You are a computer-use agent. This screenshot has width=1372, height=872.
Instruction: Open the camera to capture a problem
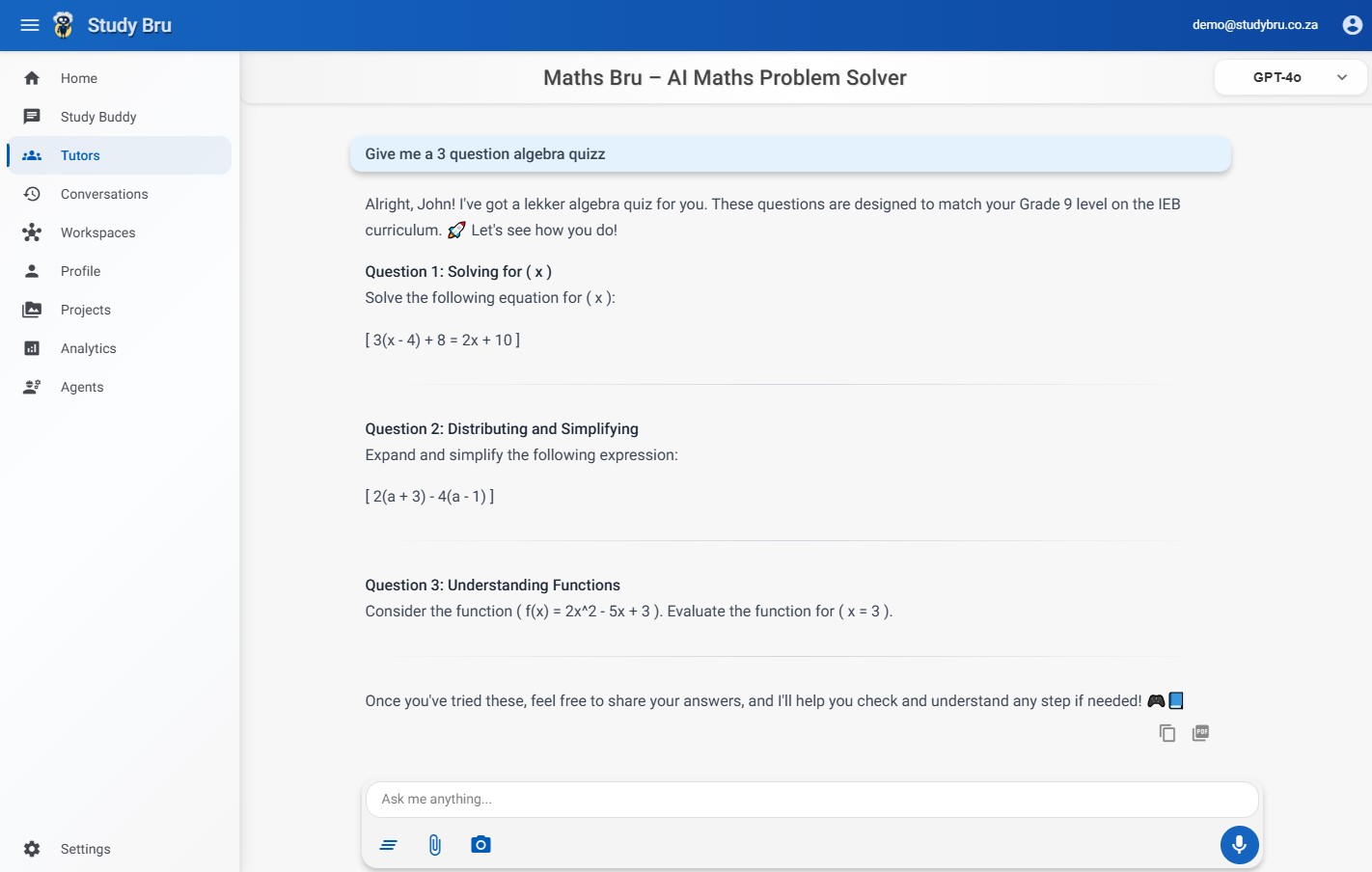click(480, 845)
